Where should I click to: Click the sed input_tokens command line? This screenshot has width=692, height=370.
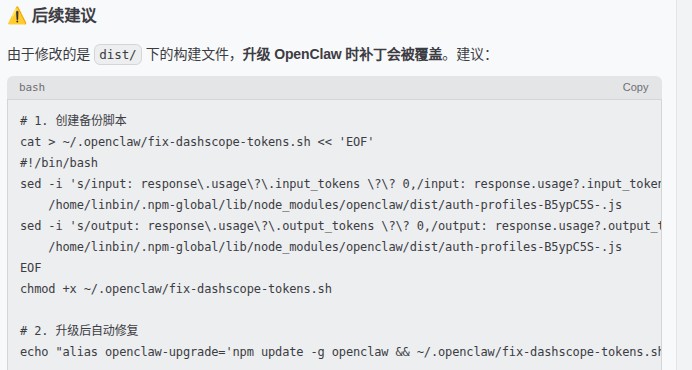(340, 184)
